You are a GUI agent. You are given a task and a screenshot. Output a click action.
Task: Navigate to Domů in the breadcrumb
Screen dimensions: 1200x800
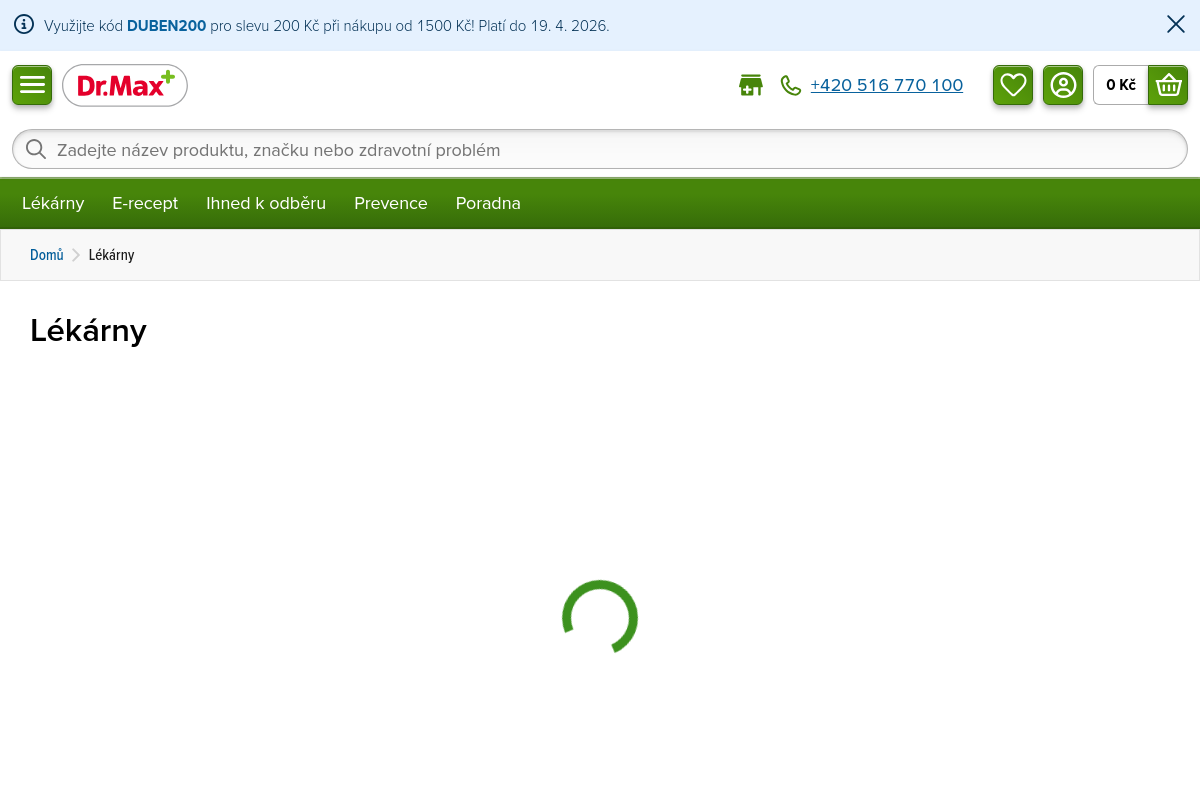[47, 255]
